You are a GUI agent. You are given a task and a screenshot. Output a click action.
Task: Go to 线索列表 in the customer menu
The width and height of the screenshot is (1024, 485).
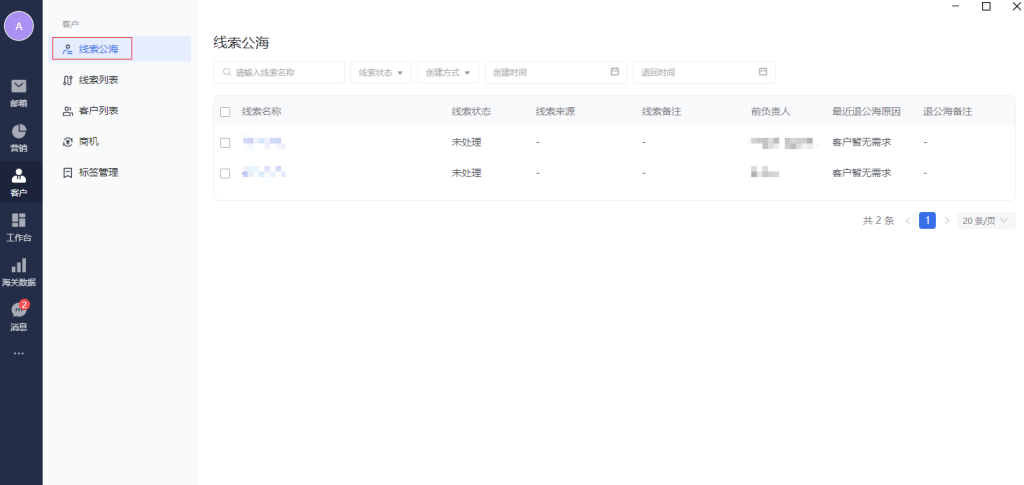coord(98,80)
